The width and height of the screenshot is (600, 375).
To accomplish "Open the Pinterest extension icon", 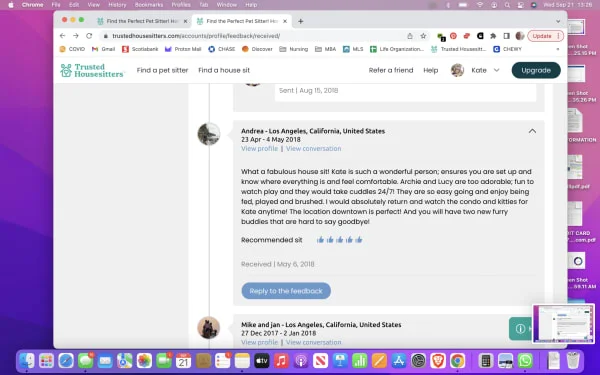I will tap(453, 36).
